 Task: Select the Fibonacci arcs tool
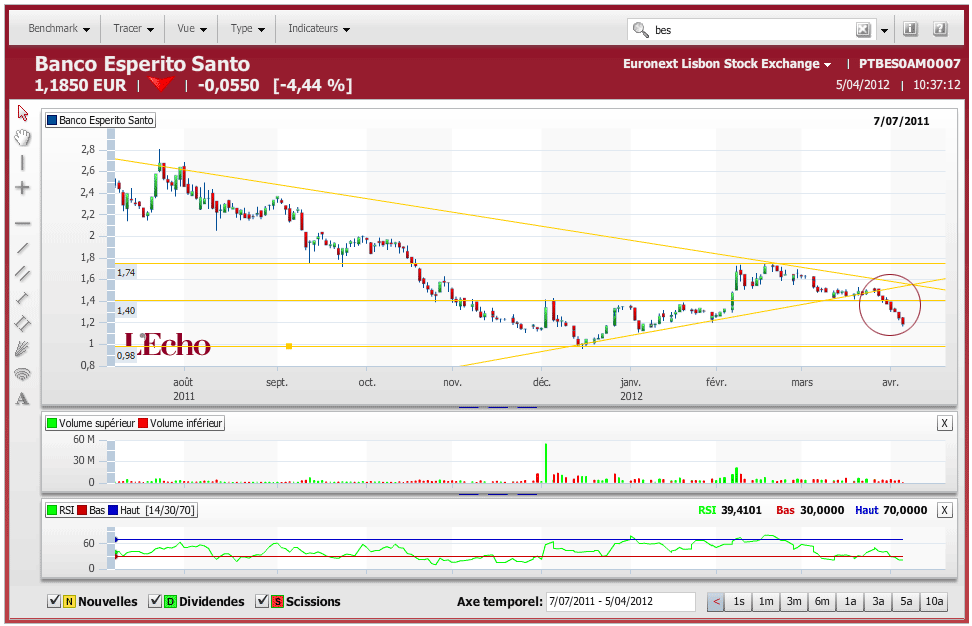[x=22, y=374]
